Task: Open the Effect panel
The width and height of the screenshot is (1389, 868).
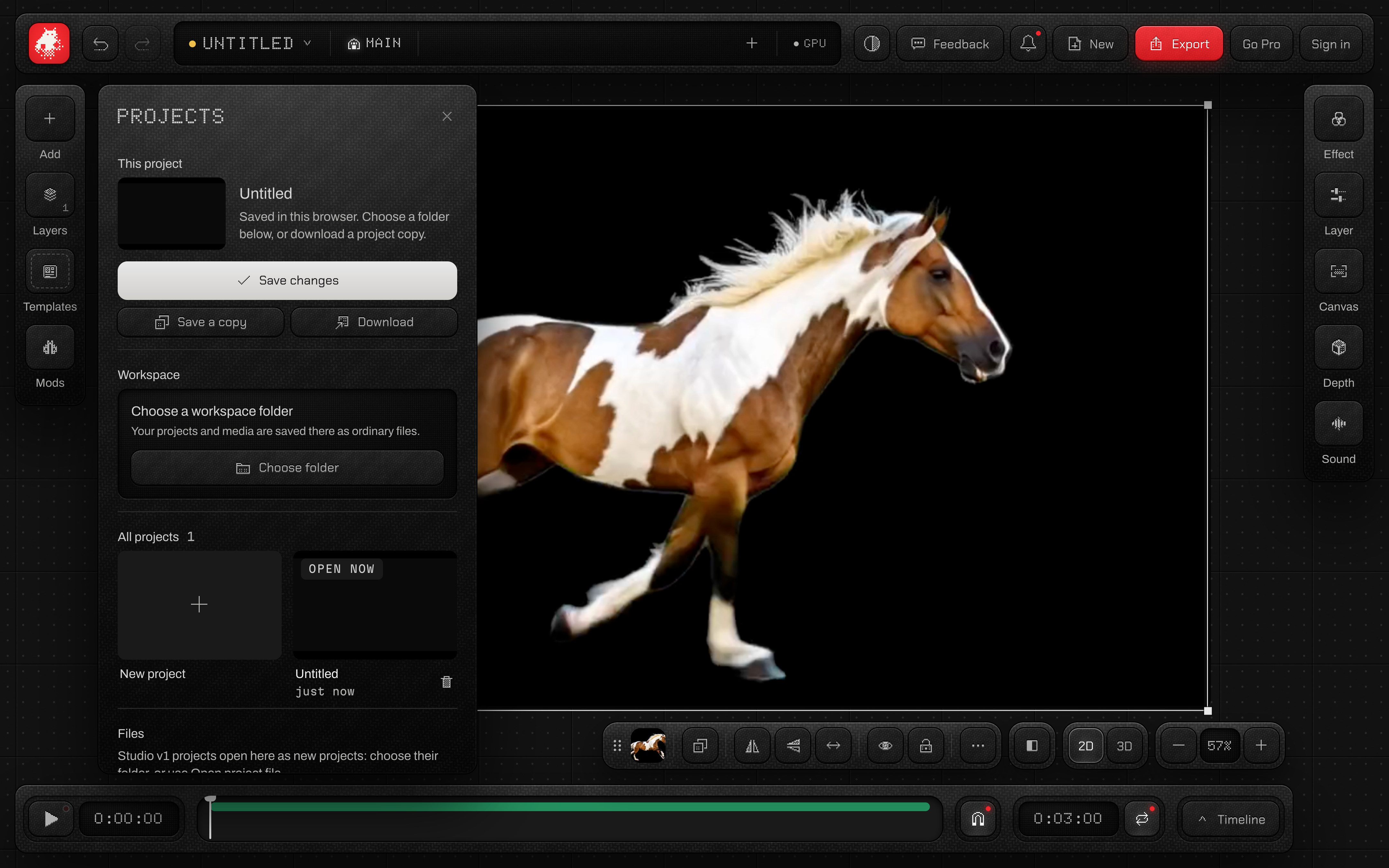Action: [x=1339, y=119]
